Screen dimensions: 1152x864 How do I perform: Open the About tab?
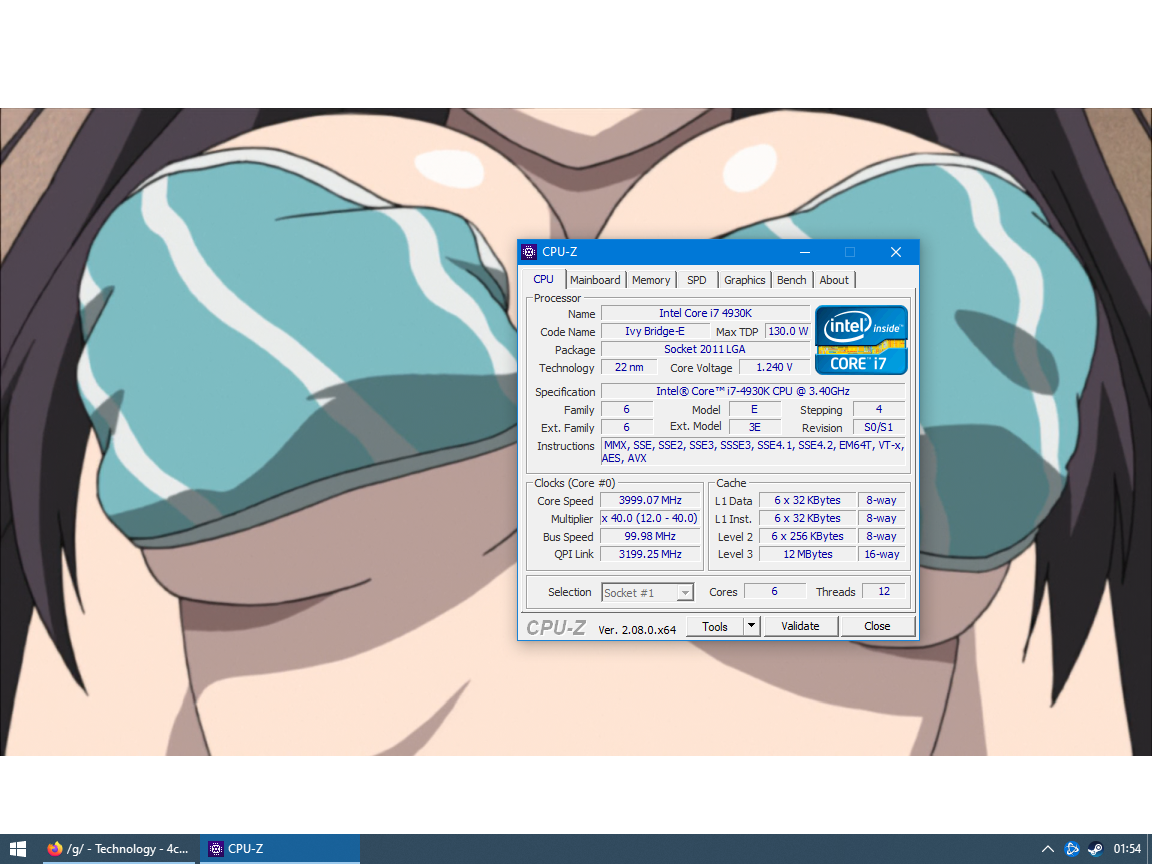coord(834,280)
